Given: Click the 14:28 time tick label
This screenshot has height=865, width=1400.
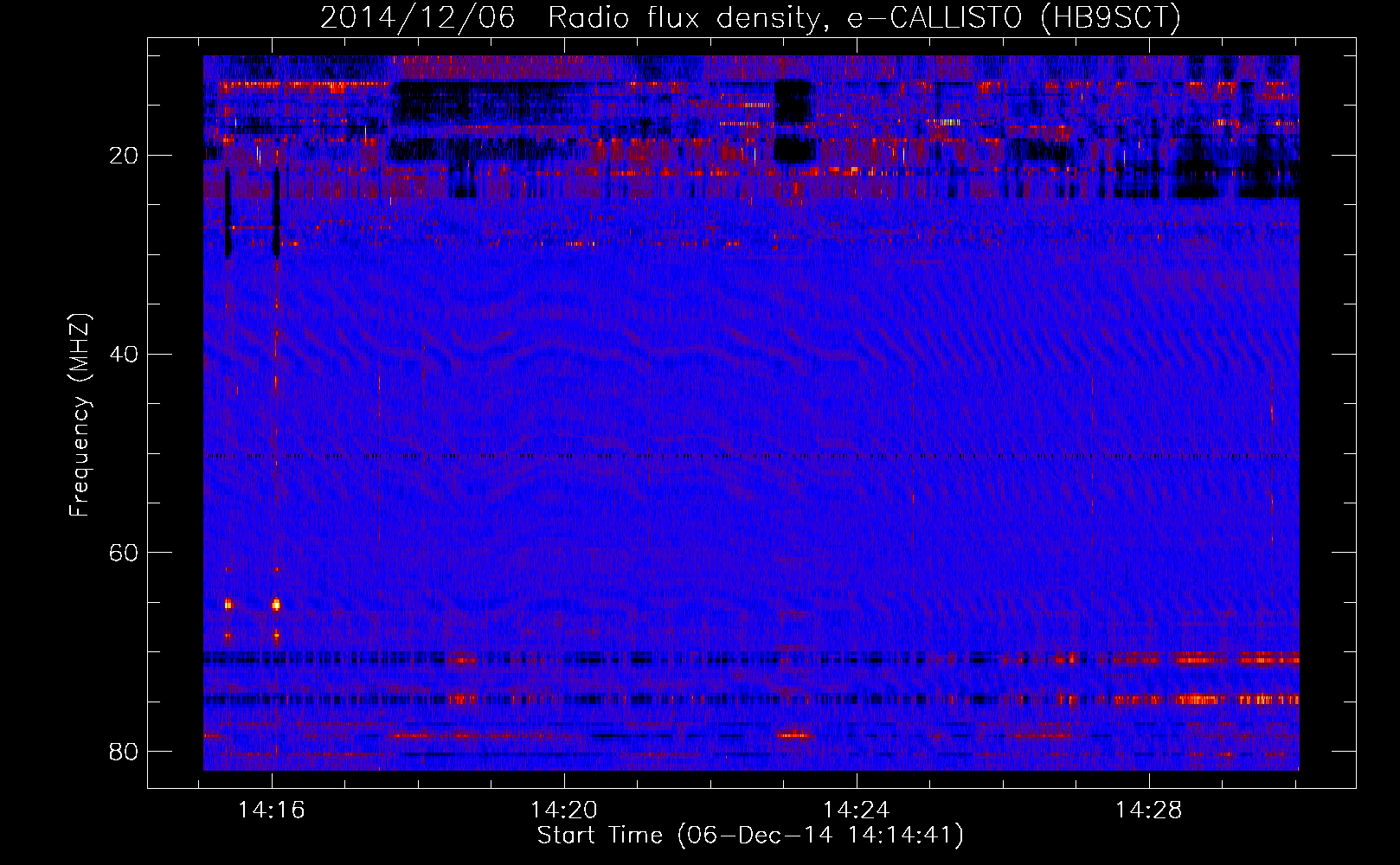Looking at the screenshot, I should 1148,811.
